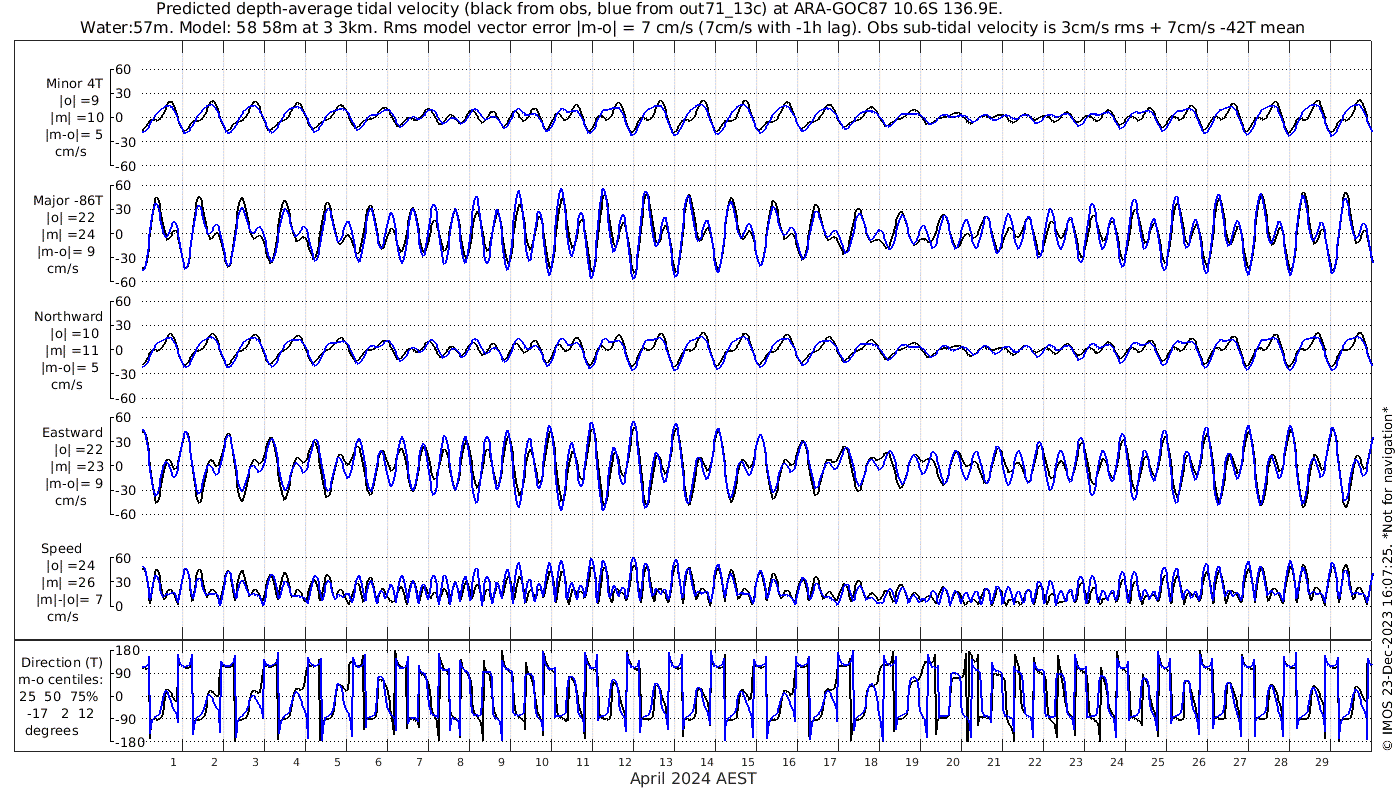The width and height of the screenshot is (1400, 800).
Task: Click the '-17 2 12' centile values
Action: (62, 713)
